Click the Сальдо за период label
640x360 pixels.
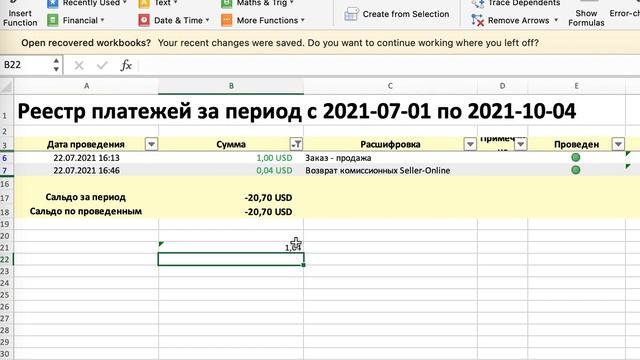[86, 197]
